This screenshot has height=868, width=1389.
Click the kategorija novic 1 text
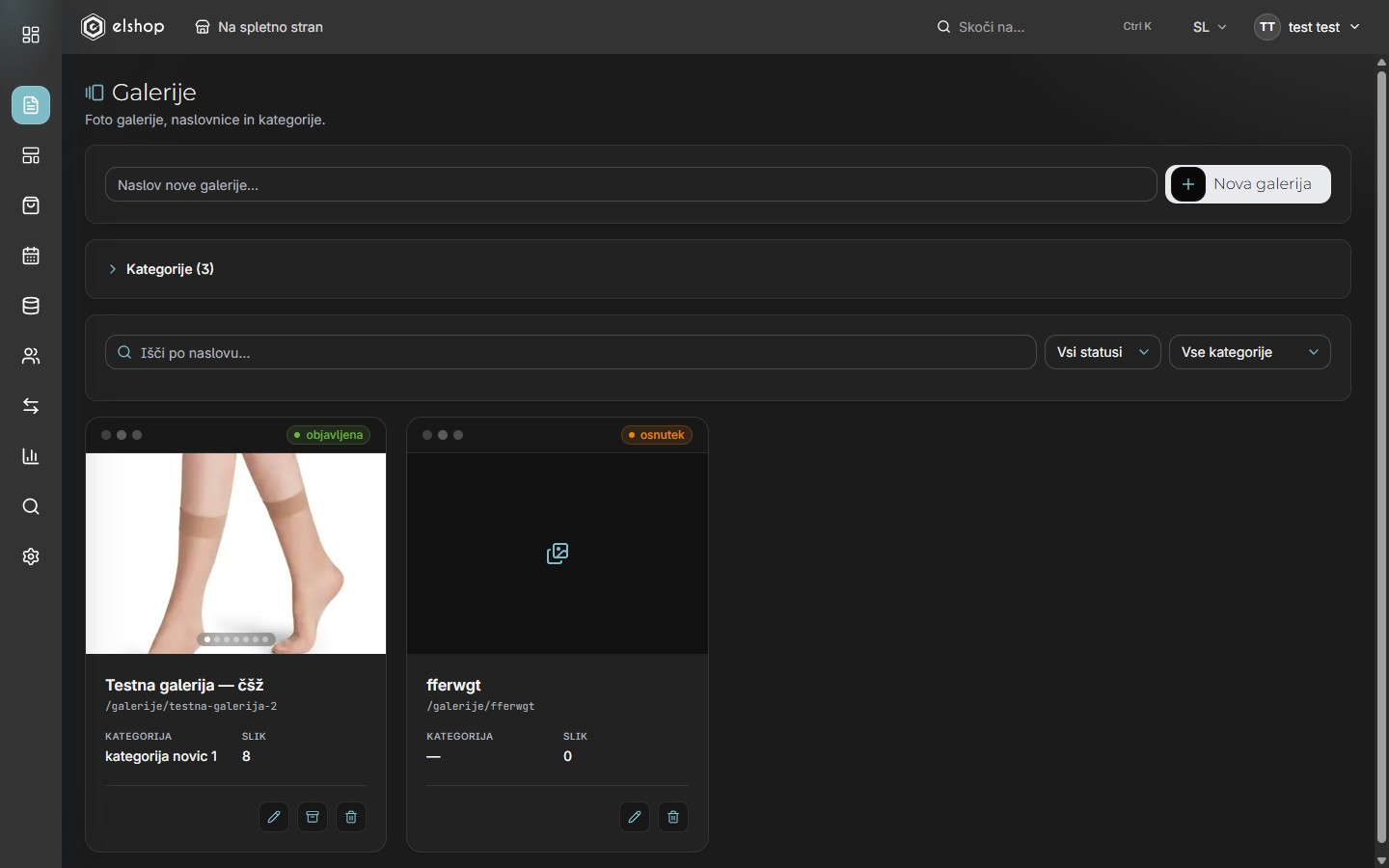point(161,756)
